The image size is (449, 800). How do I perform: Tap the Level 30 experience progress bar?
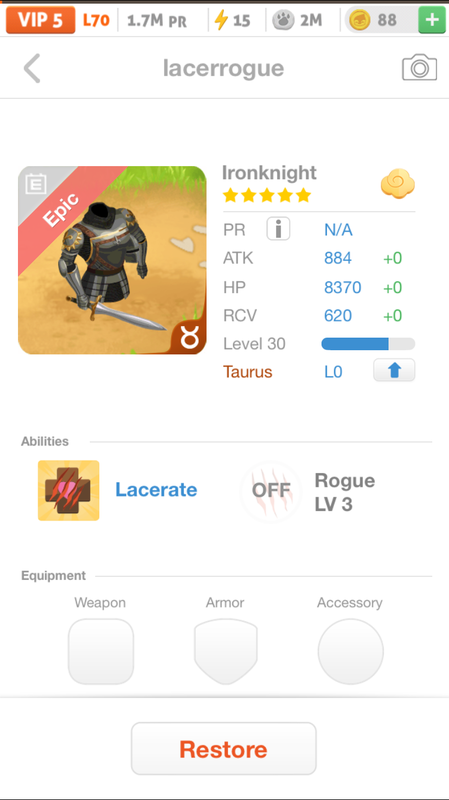(x=368, y=344)
